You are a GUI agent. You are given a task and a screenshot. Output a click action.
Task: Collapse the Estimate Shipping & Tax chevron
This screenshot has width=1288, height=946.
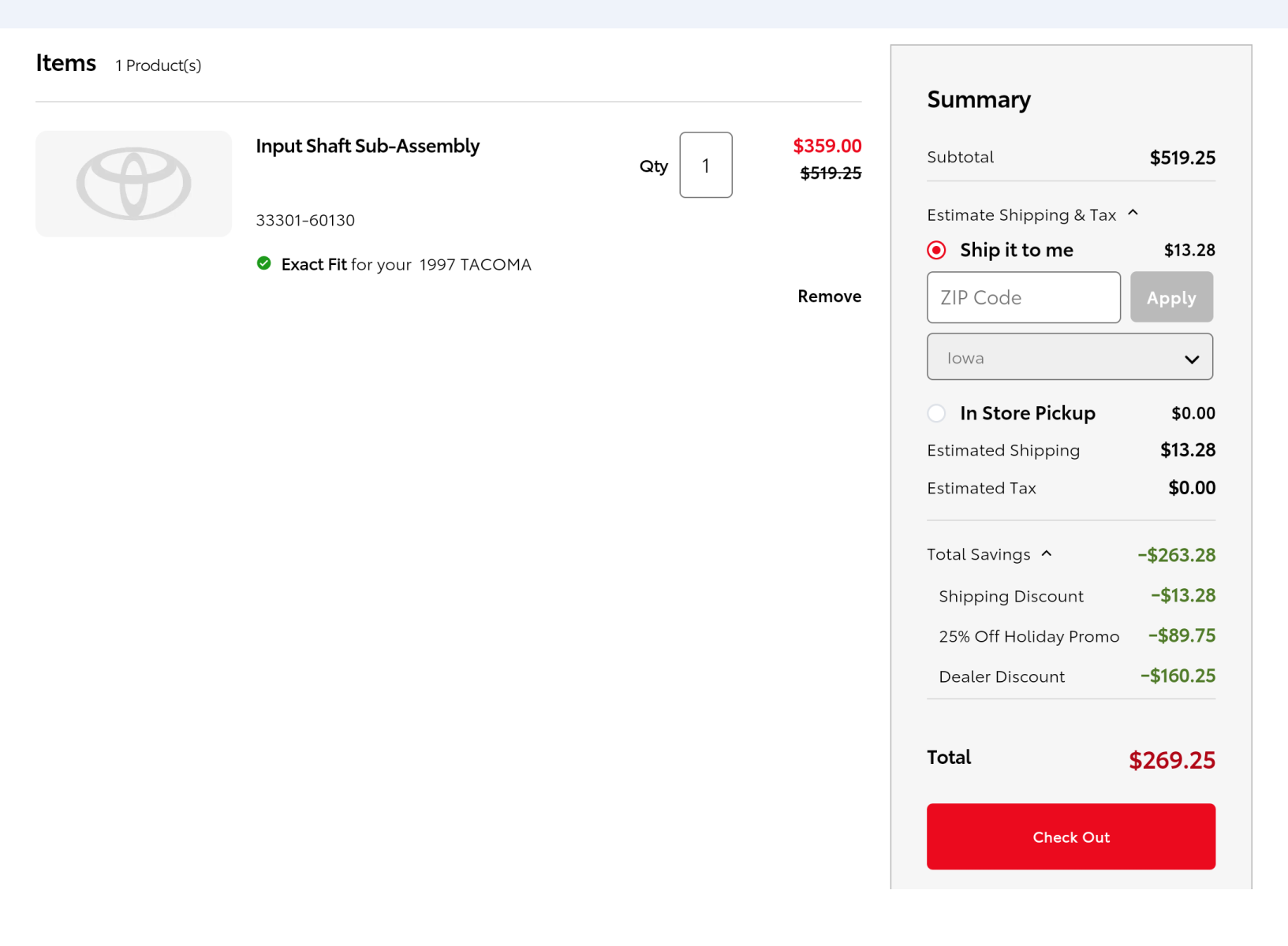pos(1133,214)
